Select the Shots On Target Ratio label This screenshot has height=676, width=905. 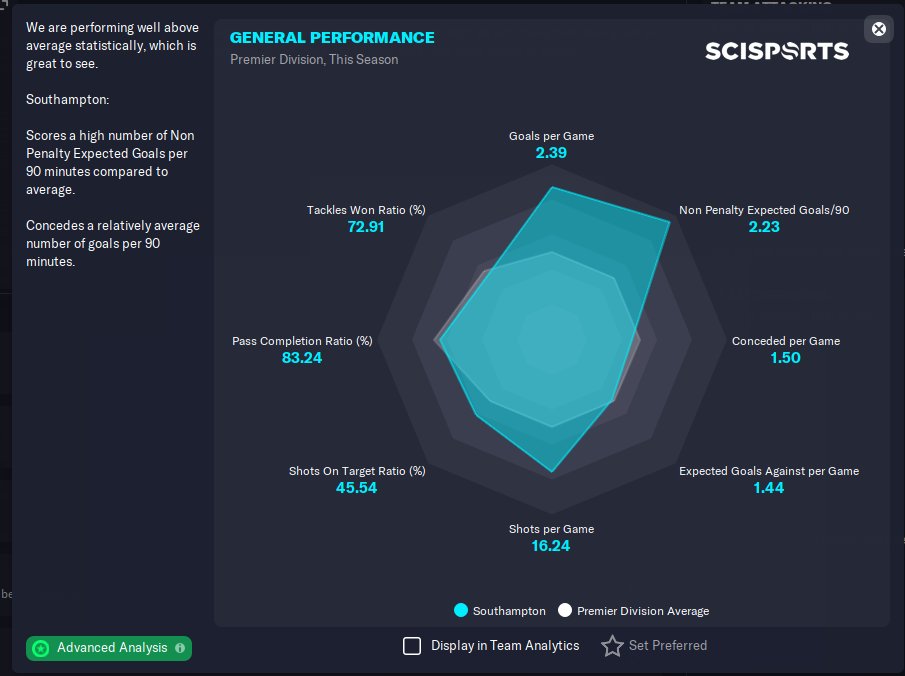(357, 471)
